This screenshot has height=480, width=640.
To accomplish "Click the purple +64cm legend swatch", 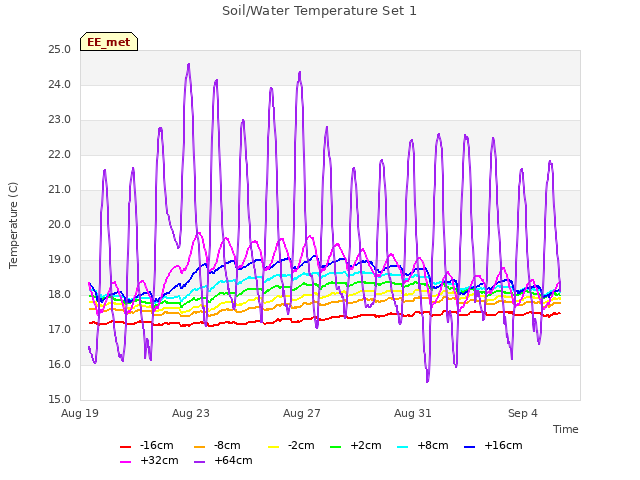I will point(199,462).
